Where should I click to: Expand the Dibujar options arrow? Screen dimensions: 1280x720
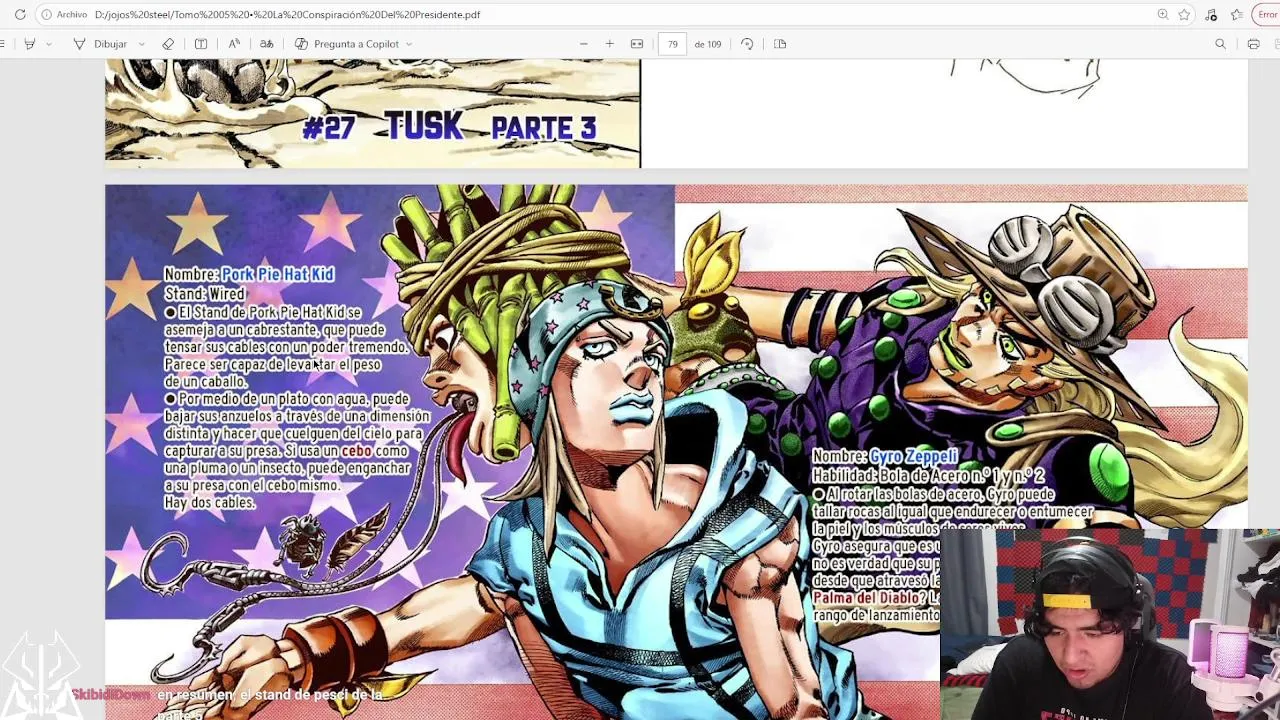tap(141, 44)
